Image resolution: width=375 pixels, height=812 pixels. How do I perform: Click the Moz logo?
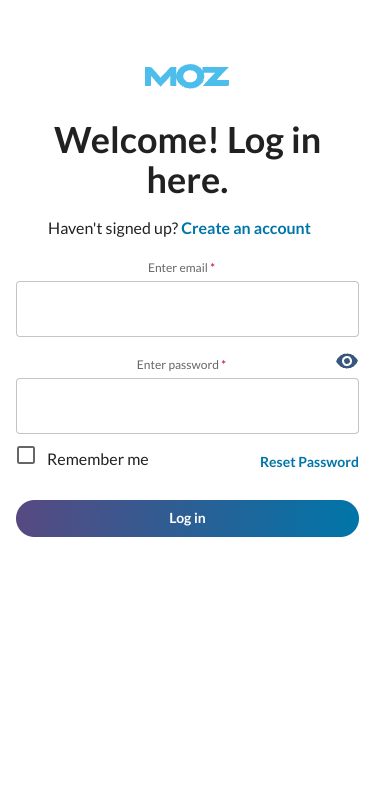[187, 77]
